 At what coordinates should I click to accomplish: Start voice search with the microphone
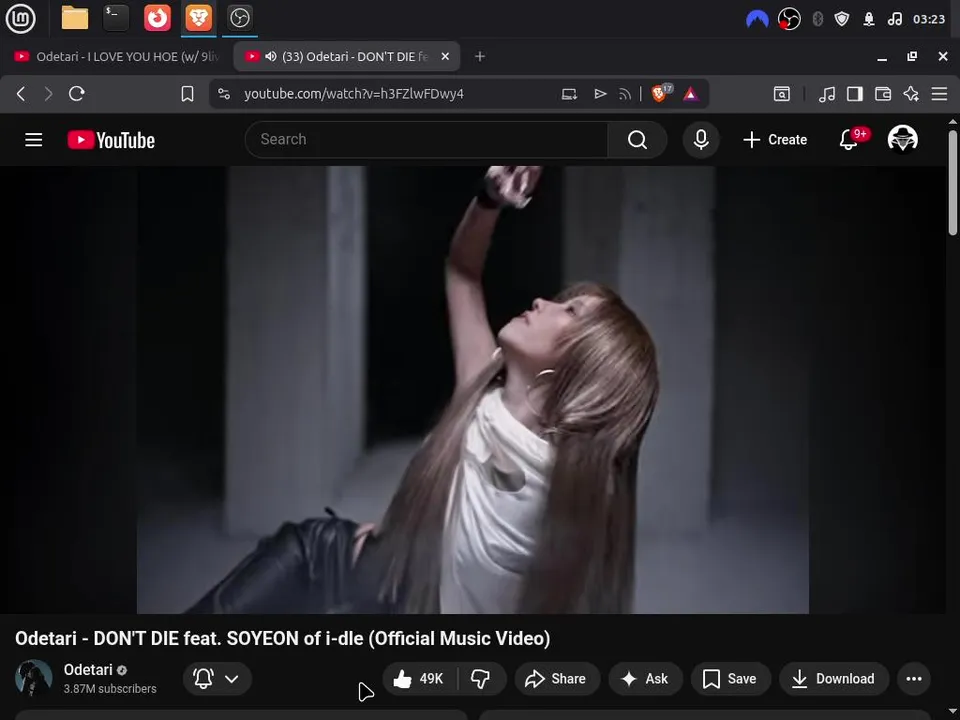pyautogui.click(x=701, y=140)
